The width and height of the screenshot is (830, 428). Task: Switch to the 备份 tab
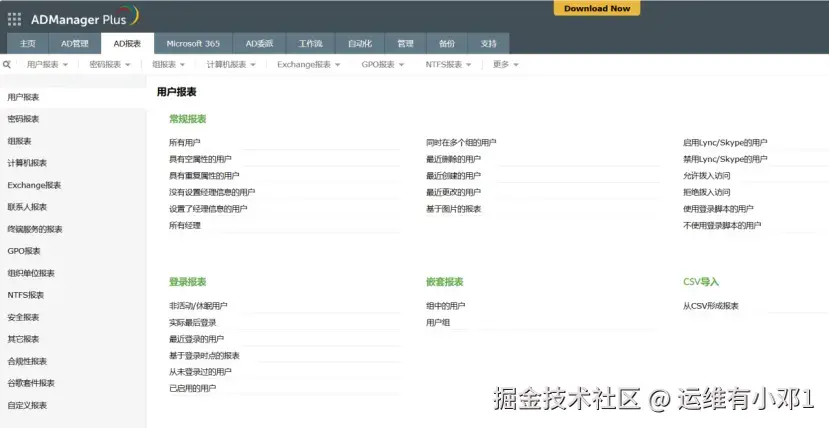447,44
